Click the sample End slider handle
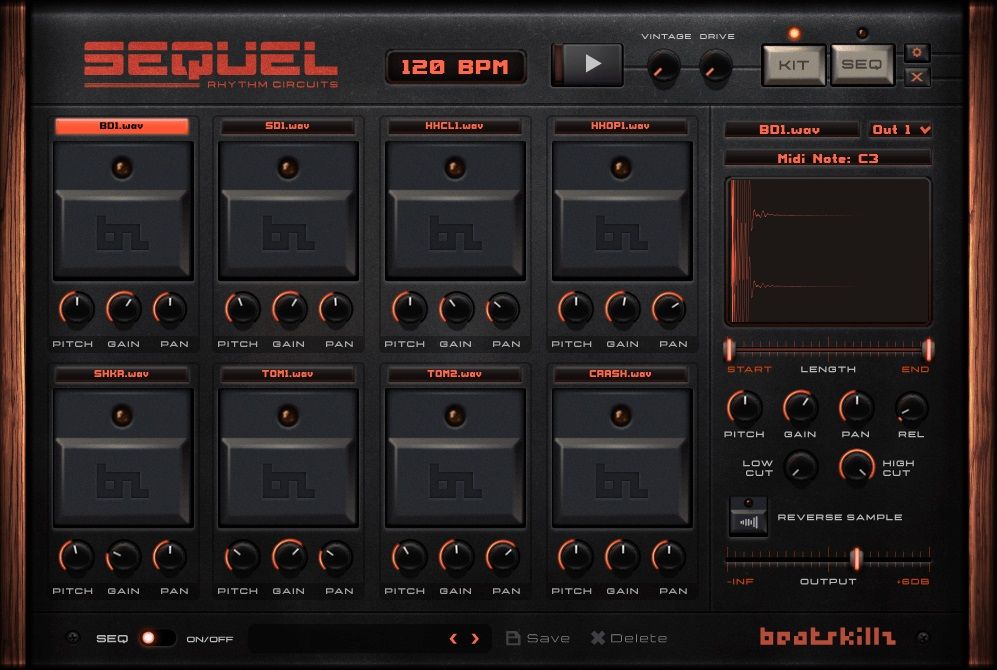 pos(928,348)
